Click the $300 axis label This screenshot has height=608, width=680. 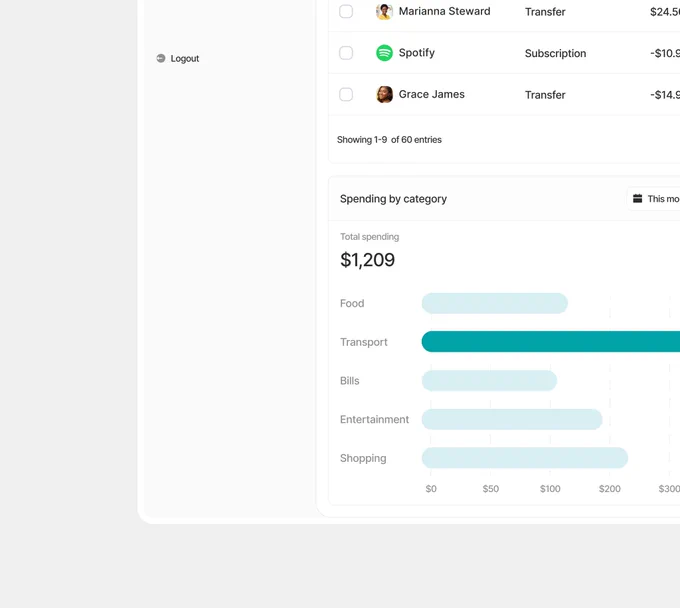pyautogui.click(x=669, y=489)
